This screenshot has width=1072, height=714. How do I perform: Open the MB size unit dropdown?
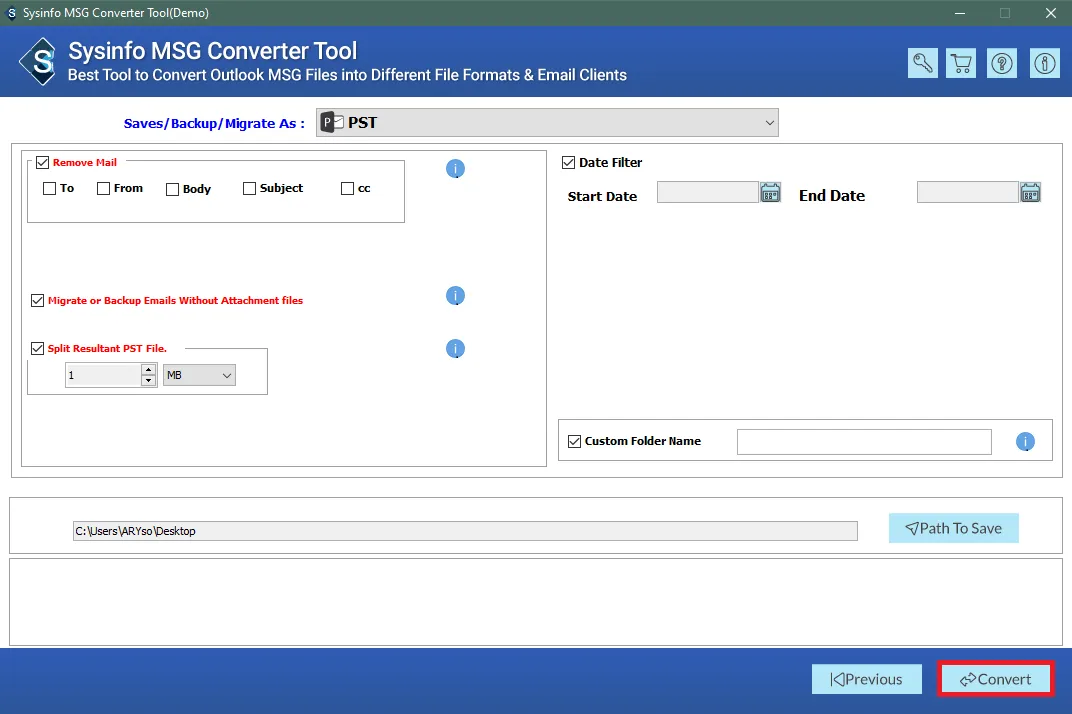coord(200,376)
